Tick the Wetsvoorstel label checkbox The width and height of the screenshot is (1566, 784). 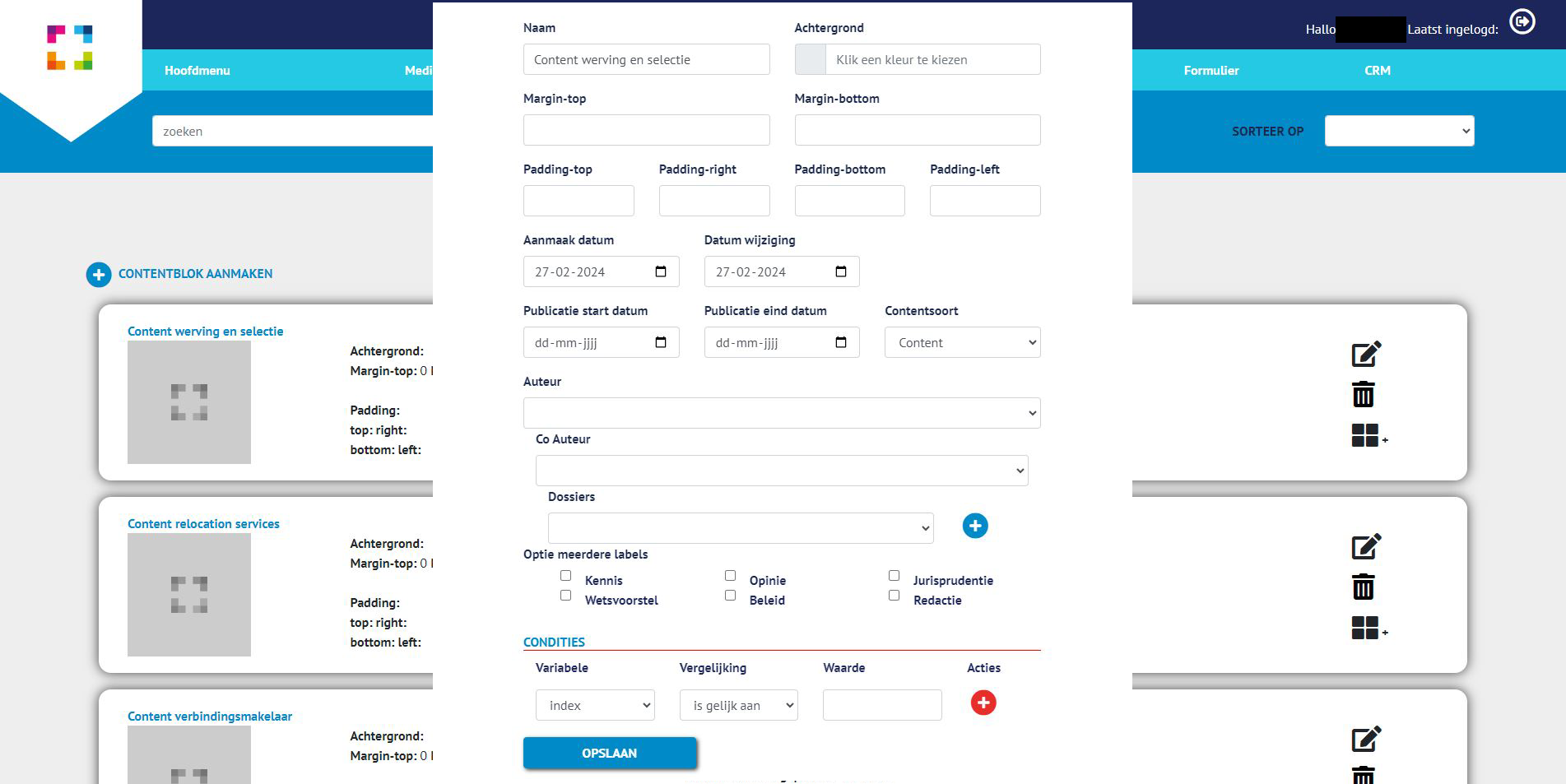tap(566, 596)
